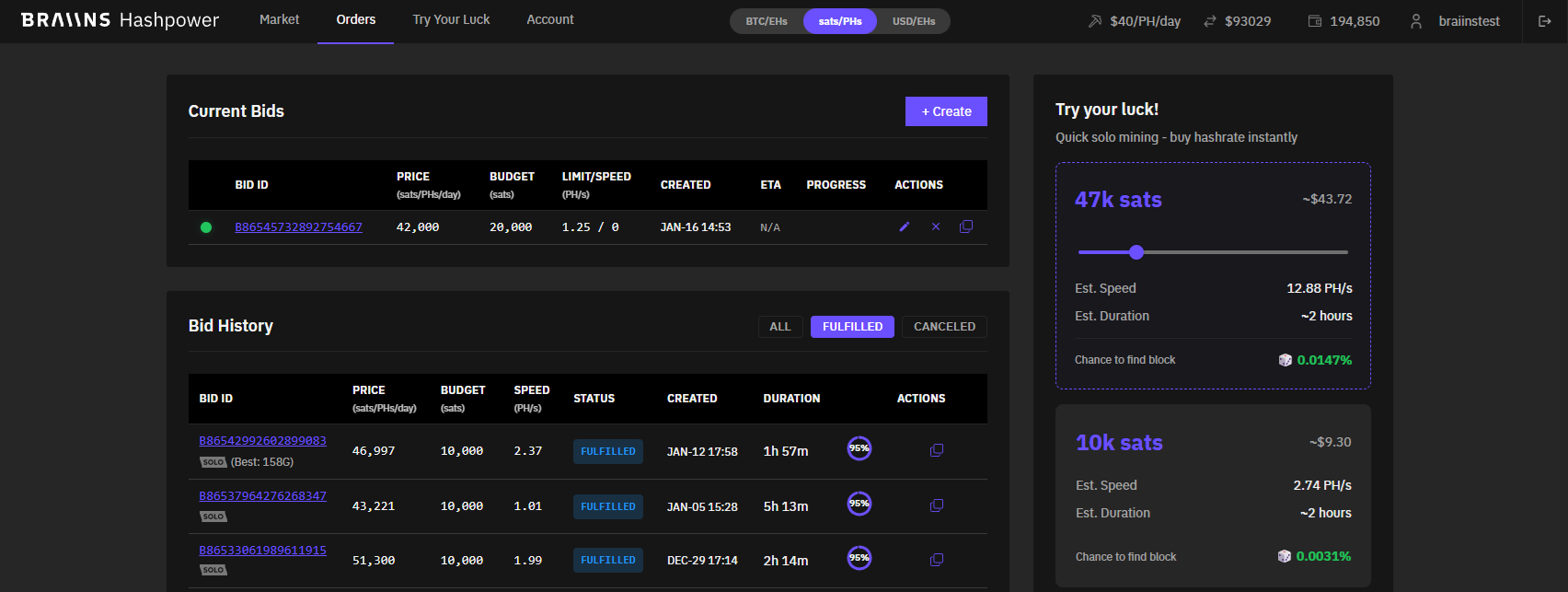
Task: Click the logout icon in header
Action: coord(1545,21)
